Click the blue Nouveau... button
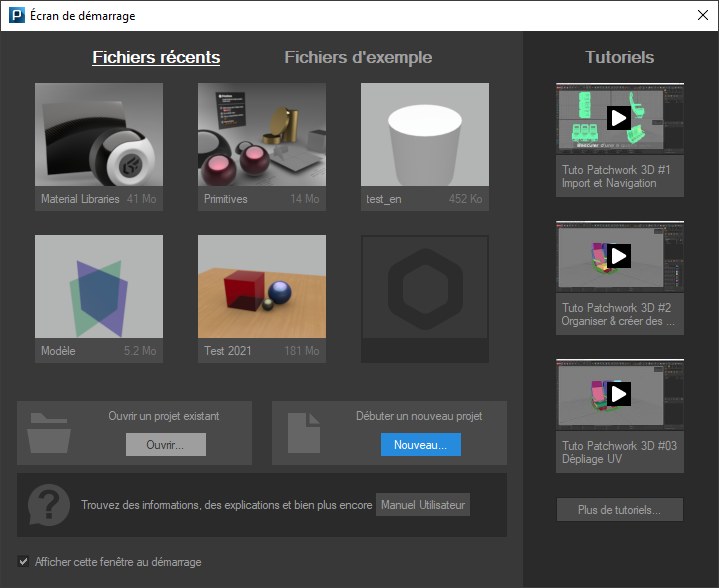Image resolution: width=719 pixels, height=588 pixels. pos(420,445)
